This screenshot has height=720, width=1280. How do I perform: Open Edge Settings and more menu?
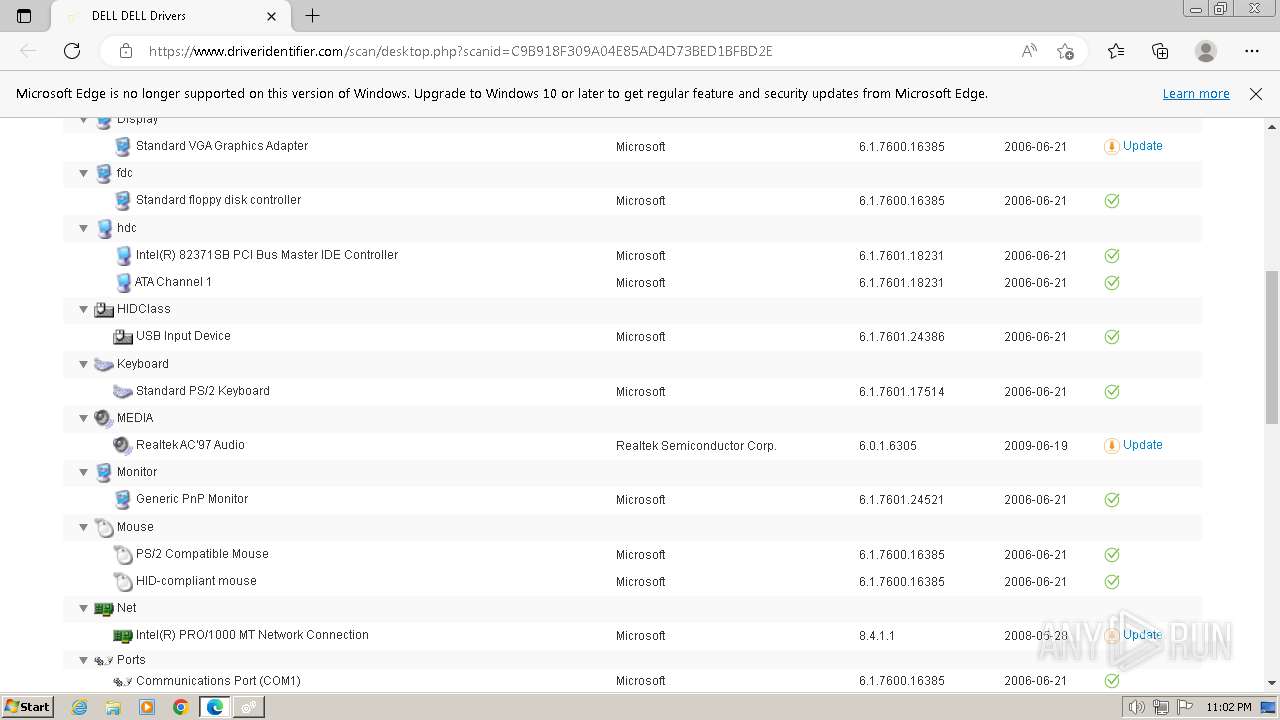tap(1252, 51)
